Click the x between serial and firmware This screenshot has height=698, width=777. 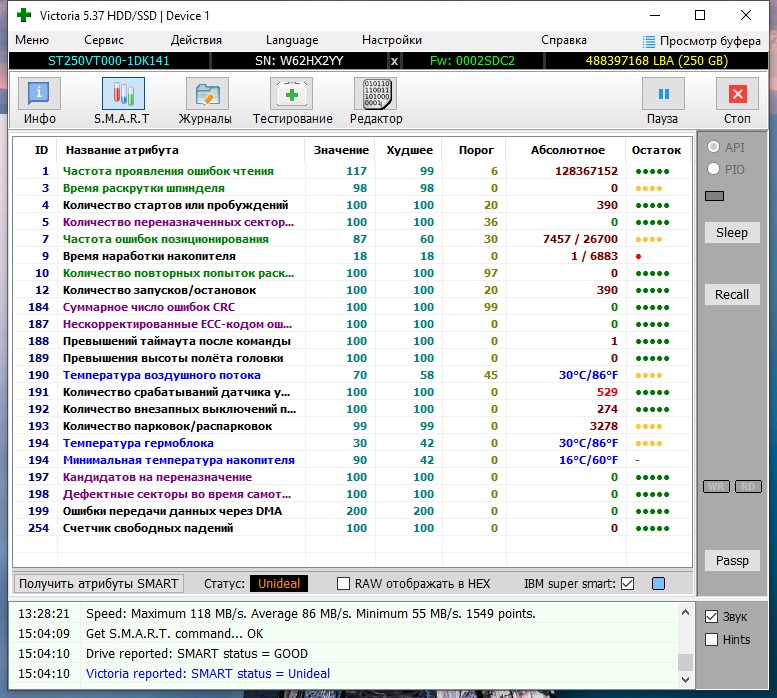[x=394, y=61]
